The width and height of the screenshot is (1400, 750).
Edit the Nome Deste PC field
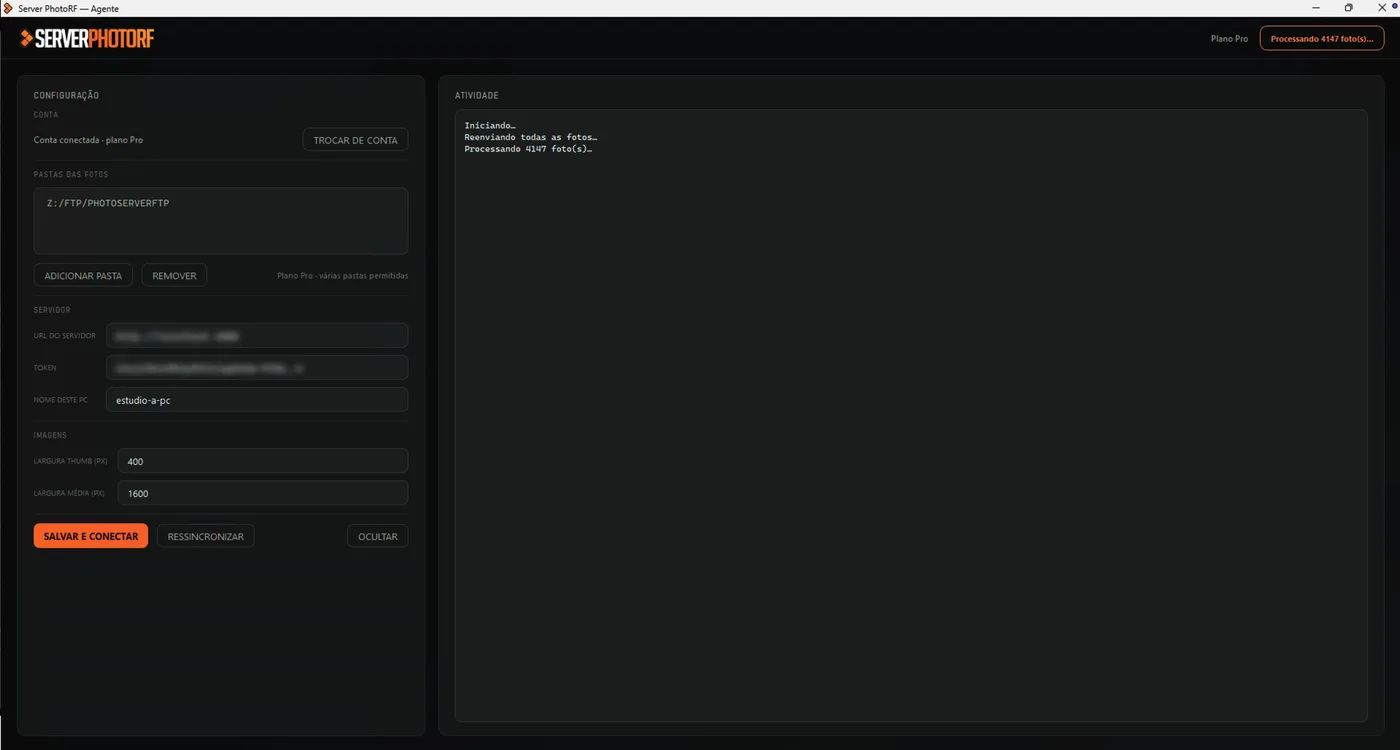coord(257,400)
